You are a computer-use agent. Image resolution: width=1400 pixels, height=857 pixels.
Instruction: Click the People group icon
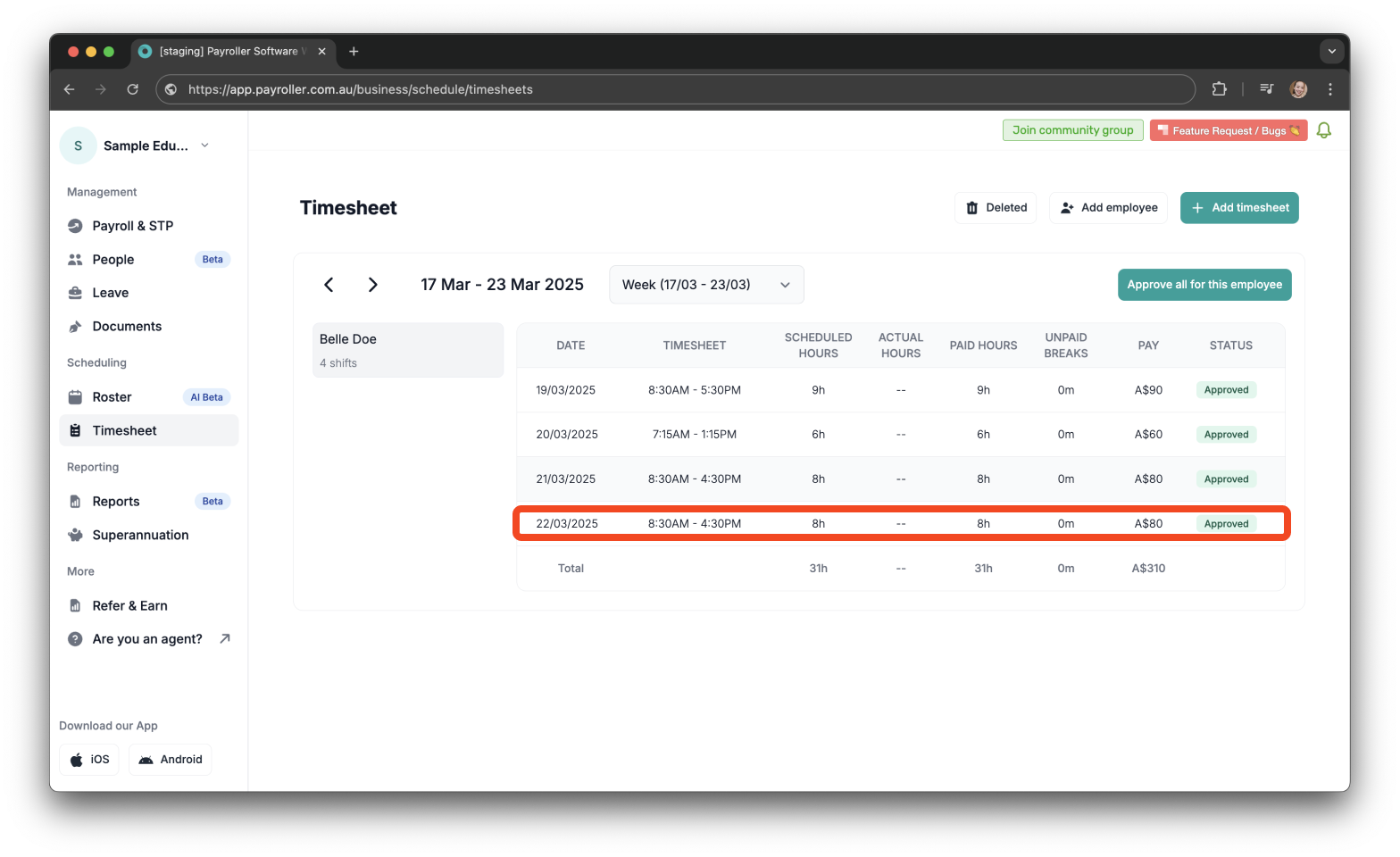point(75,260)
